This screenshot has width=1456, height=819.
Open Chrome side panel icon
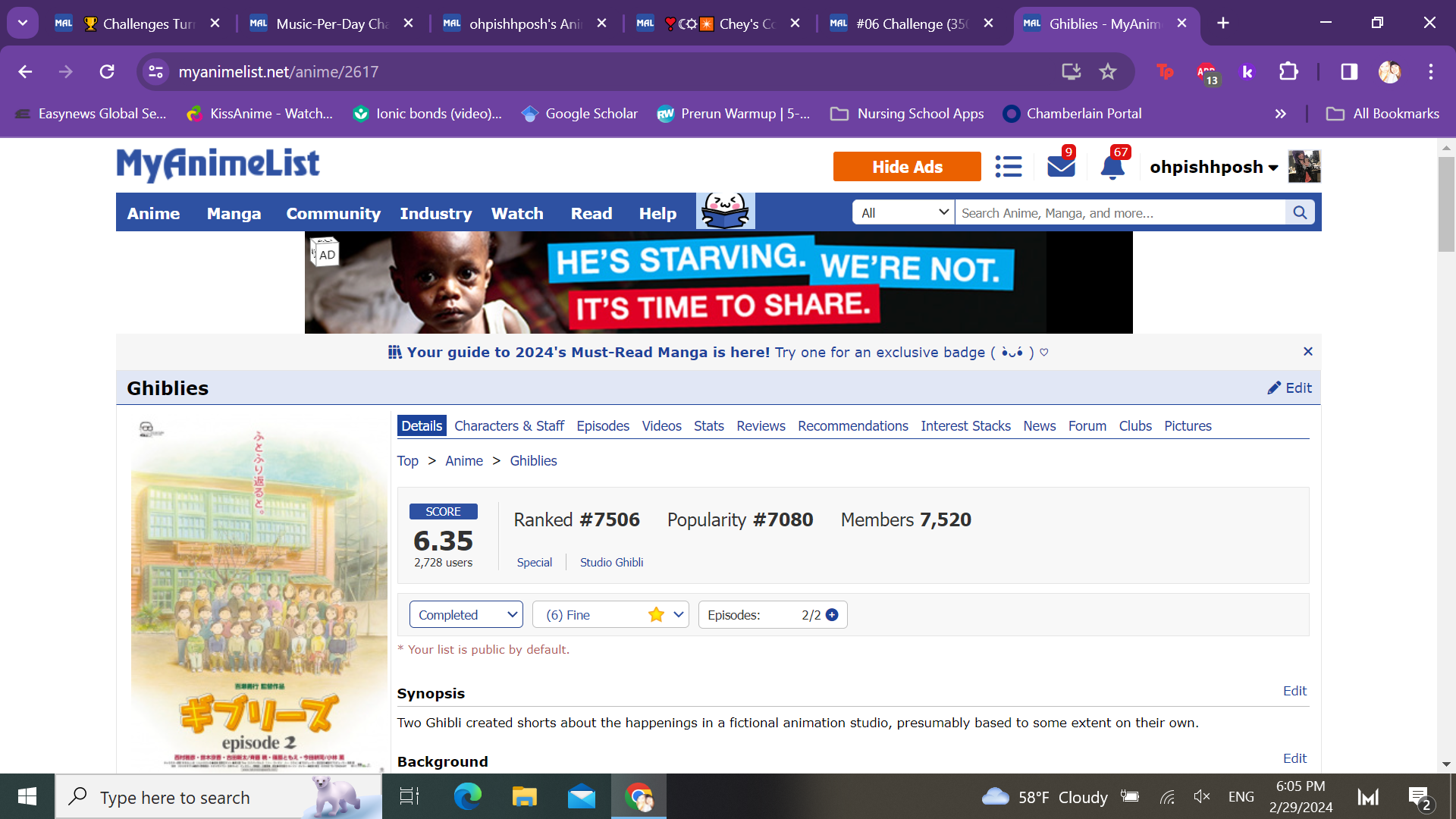[1349, 71]
